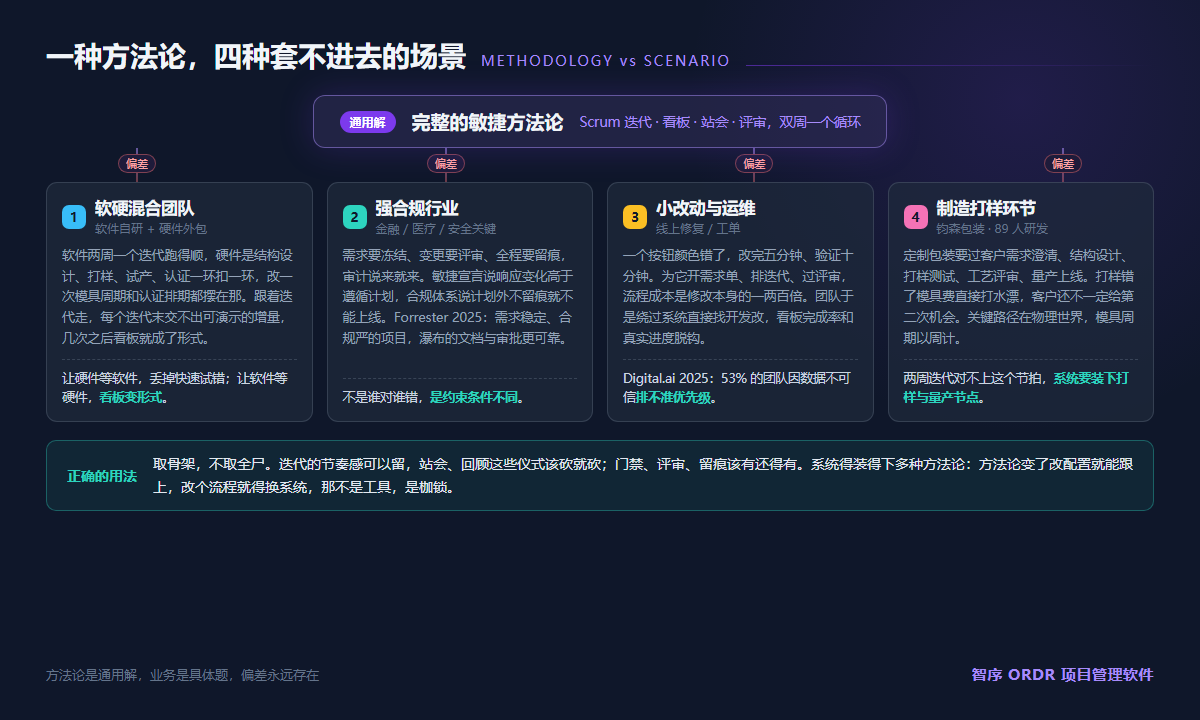Click the 偏差 tag above 软硬混合团队 card
The width and height of the screenshot is (1200, 720).
pyautogui.click(x=137, y=164)
